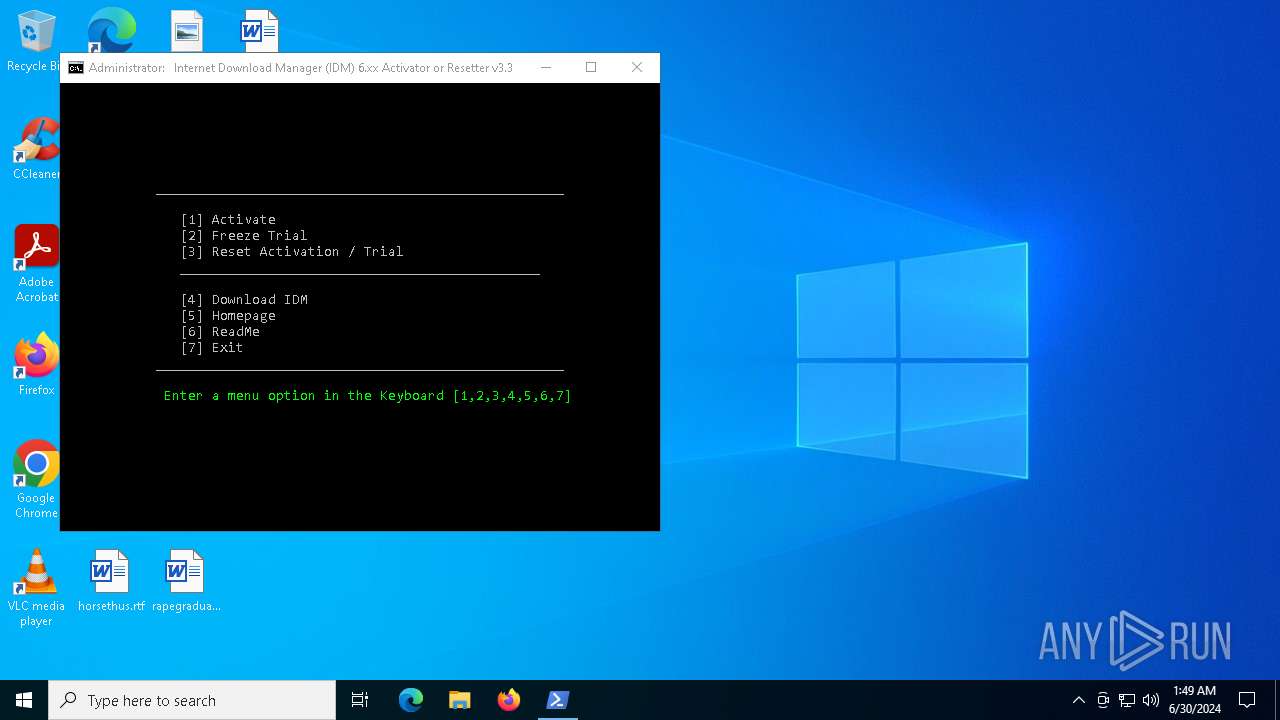1280x720 pixels.
Task: Click the '[6] ReadMe' line
Action: point(220,332)
